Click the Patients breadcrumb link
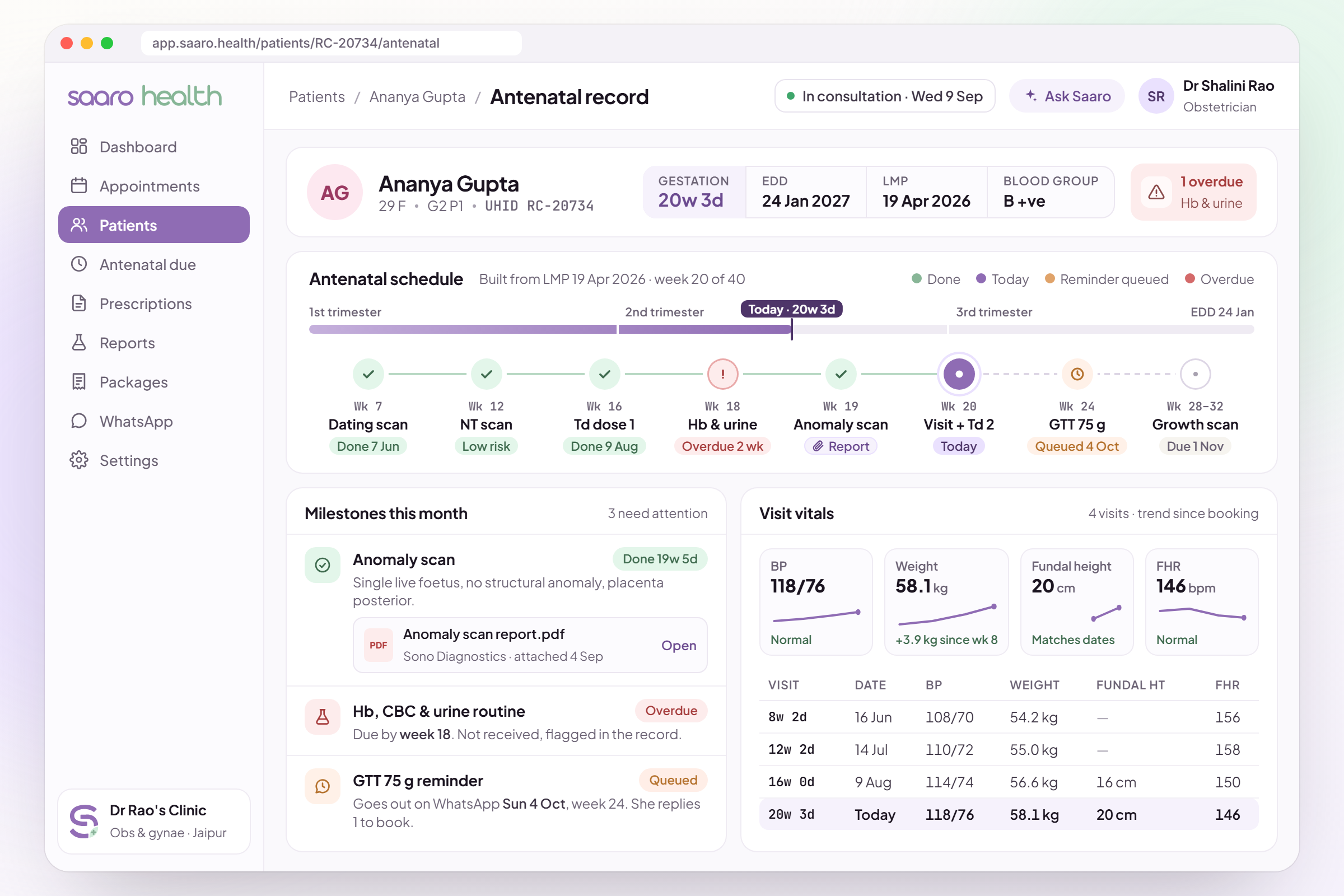 click(x=316, y=96)
